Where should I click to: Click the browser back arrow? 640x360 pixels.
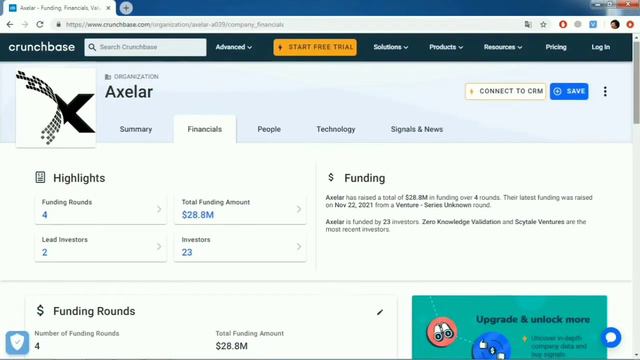(10, 24)
